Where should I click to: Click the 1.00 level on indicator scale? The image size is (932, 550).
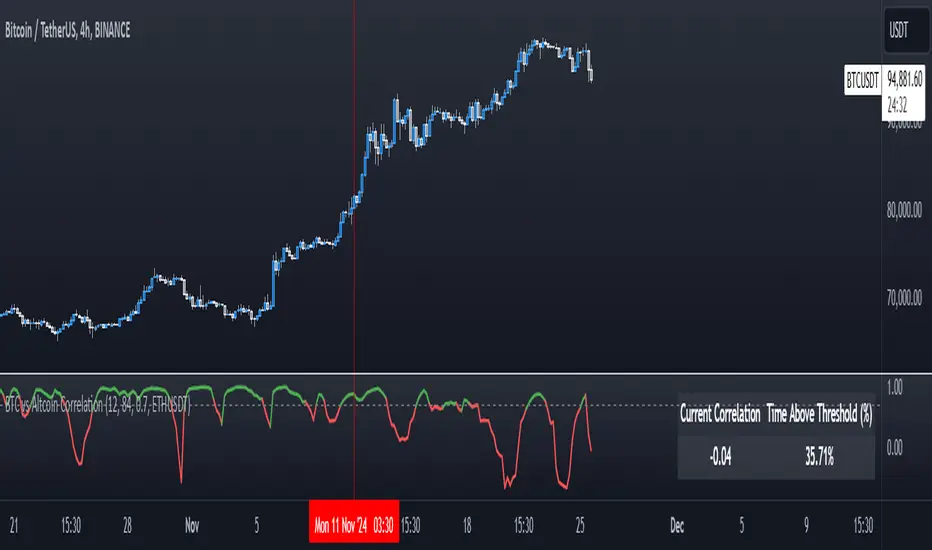(x=895, y=388)
